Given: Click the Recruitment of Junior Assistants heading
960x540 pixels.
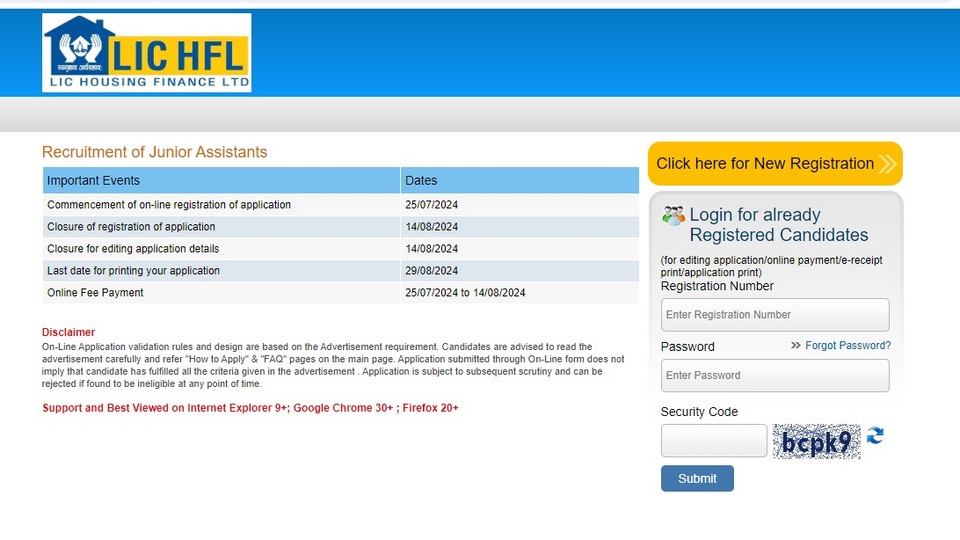Looking at the screenshot, I should coord(154,152).
